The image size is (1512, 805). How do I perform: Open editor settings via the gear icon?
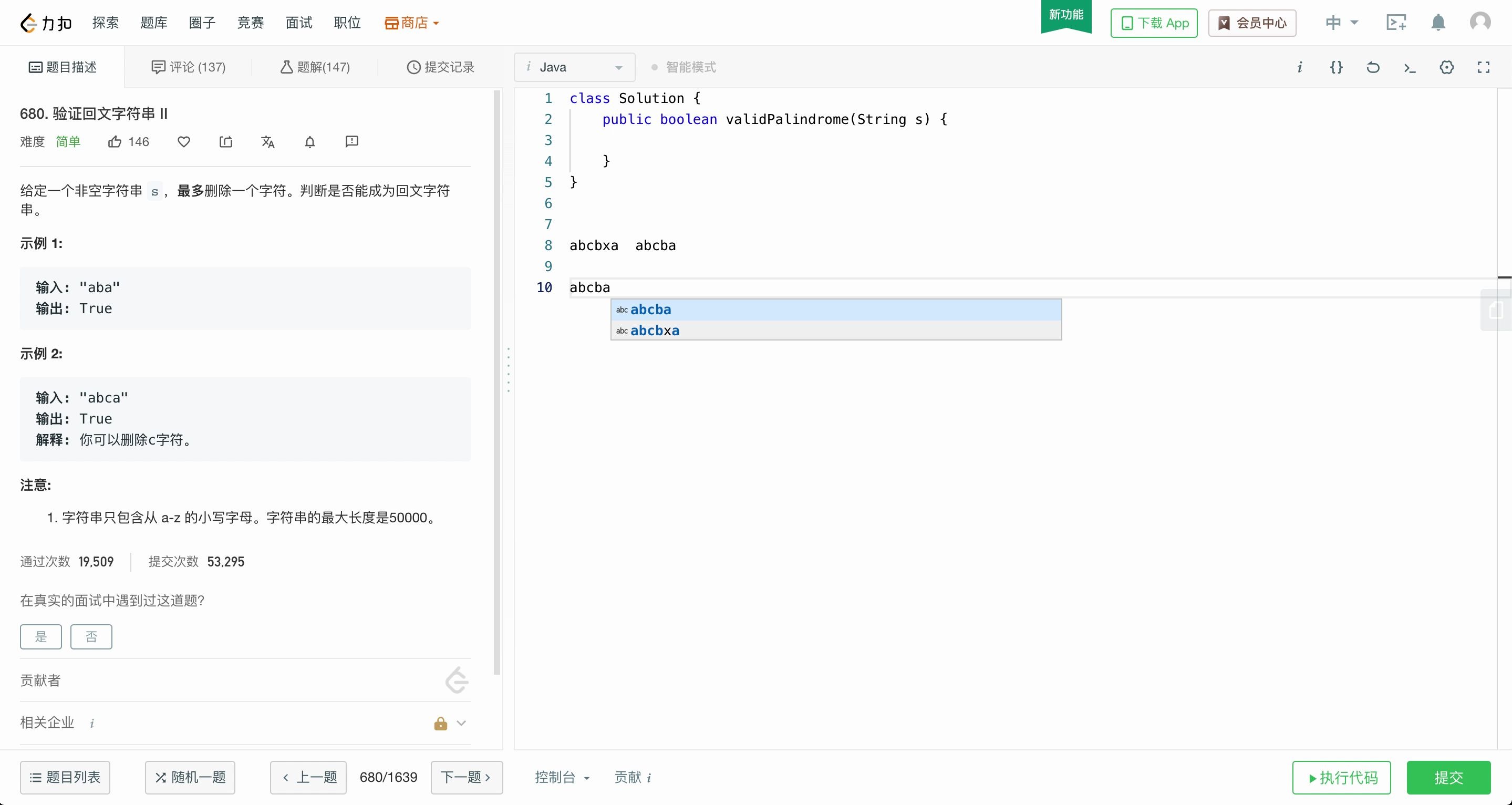point(1447,67)
